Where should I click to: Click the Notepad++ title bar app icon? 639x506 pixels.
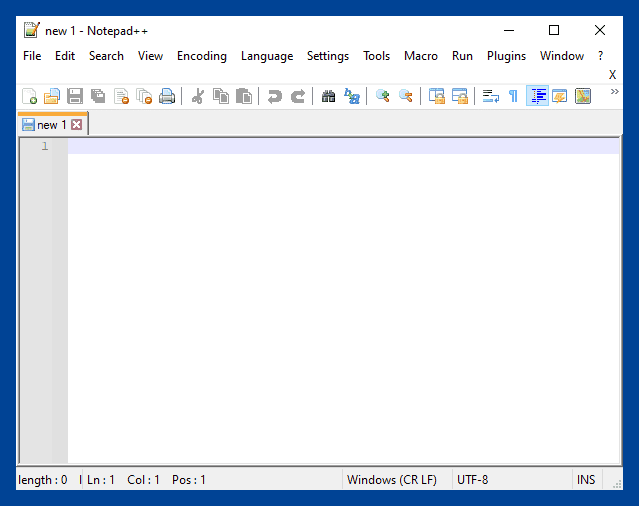[x=32, y=30]
